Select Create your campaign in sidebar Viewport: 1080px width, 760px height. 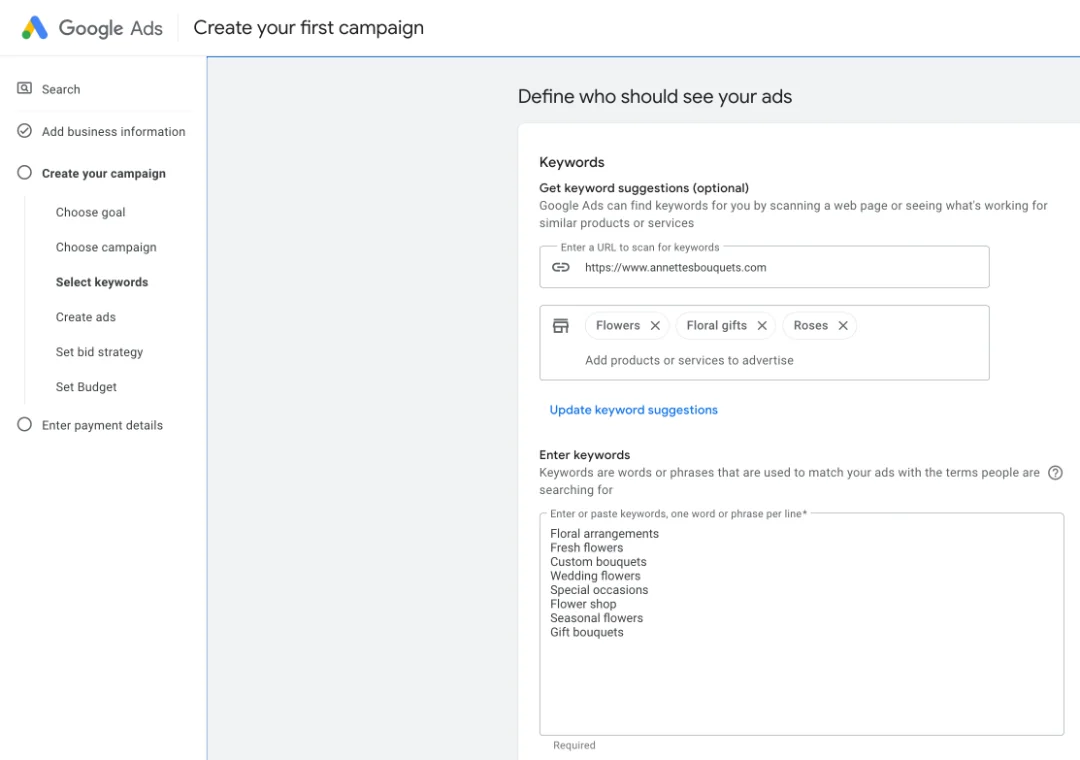pyautogui.click(x=104, y=174)
